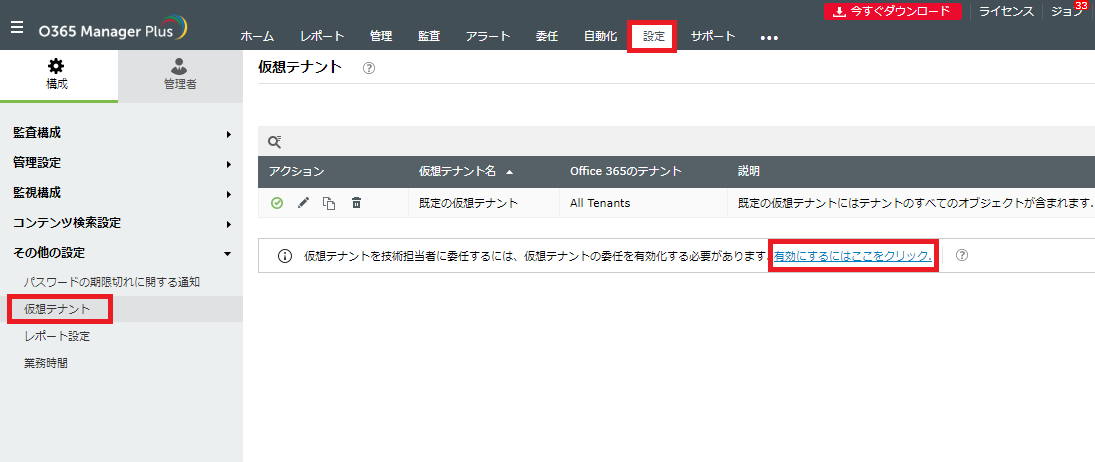Open パスワードの期限切れに関する通知 item

click(112, 282)
